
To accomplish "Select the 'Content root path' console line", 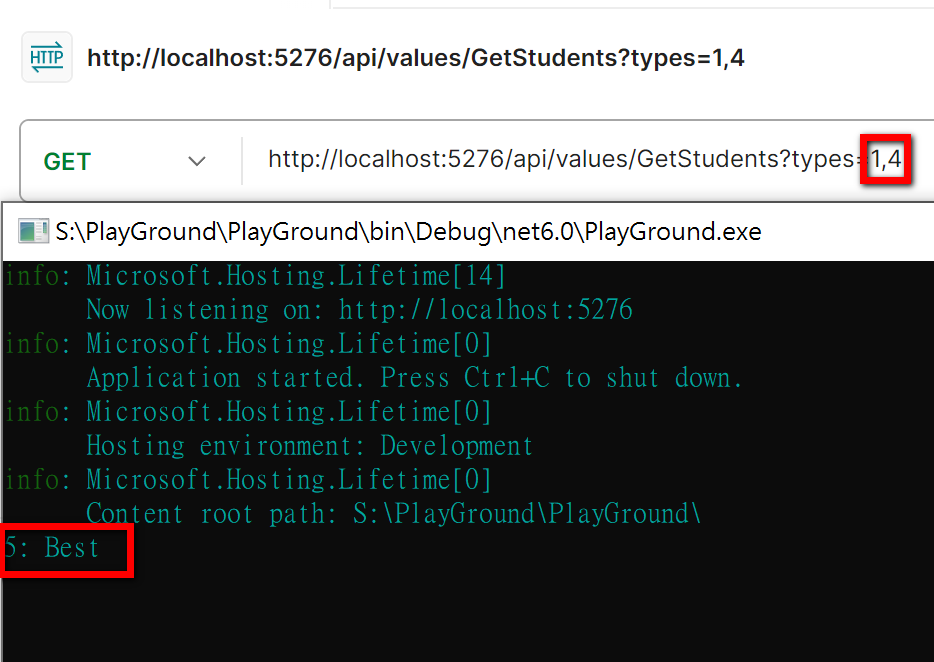I will 393,514.
